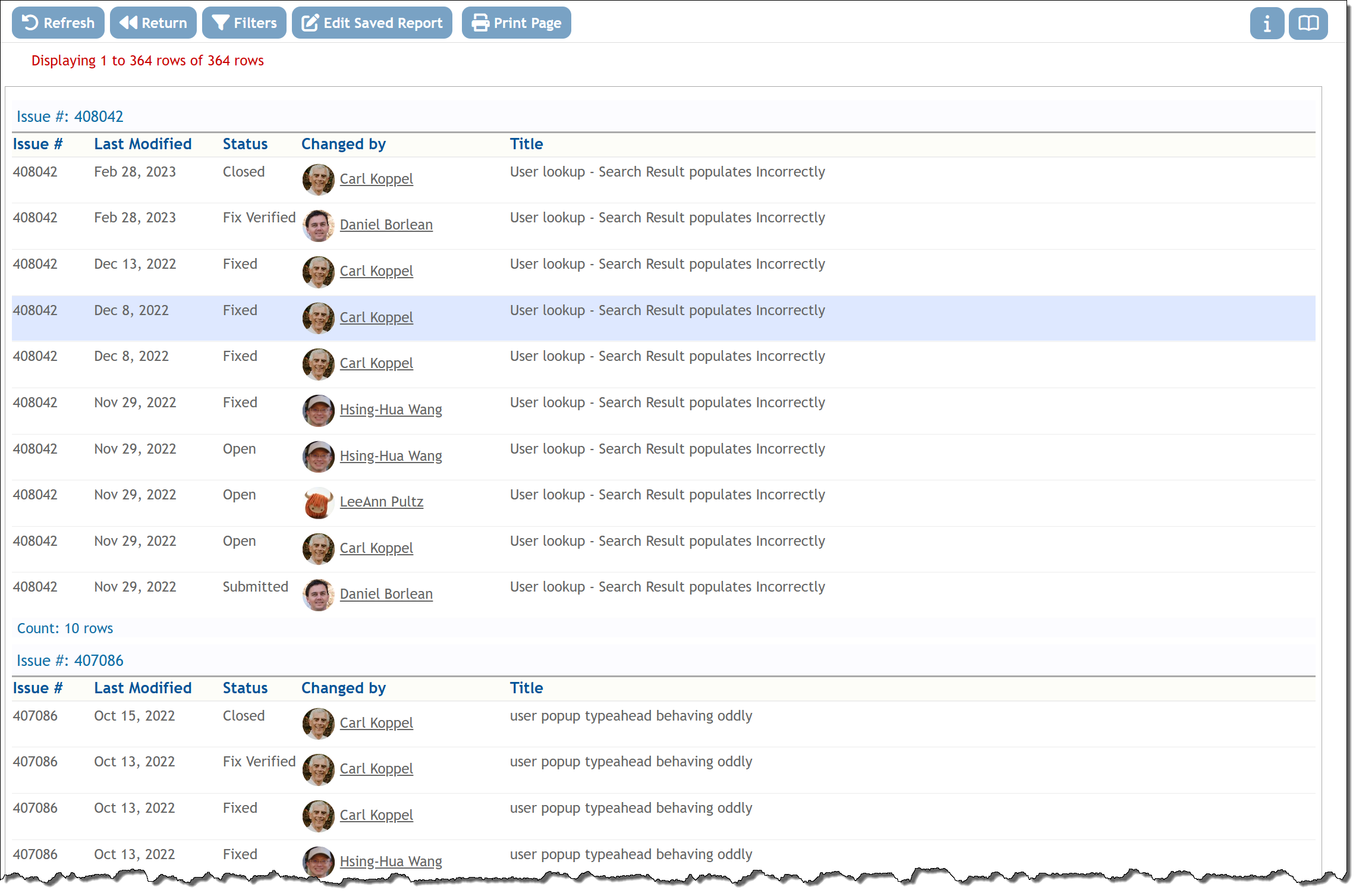Click Changed by header in 407086 group

(x=343, y=688)
